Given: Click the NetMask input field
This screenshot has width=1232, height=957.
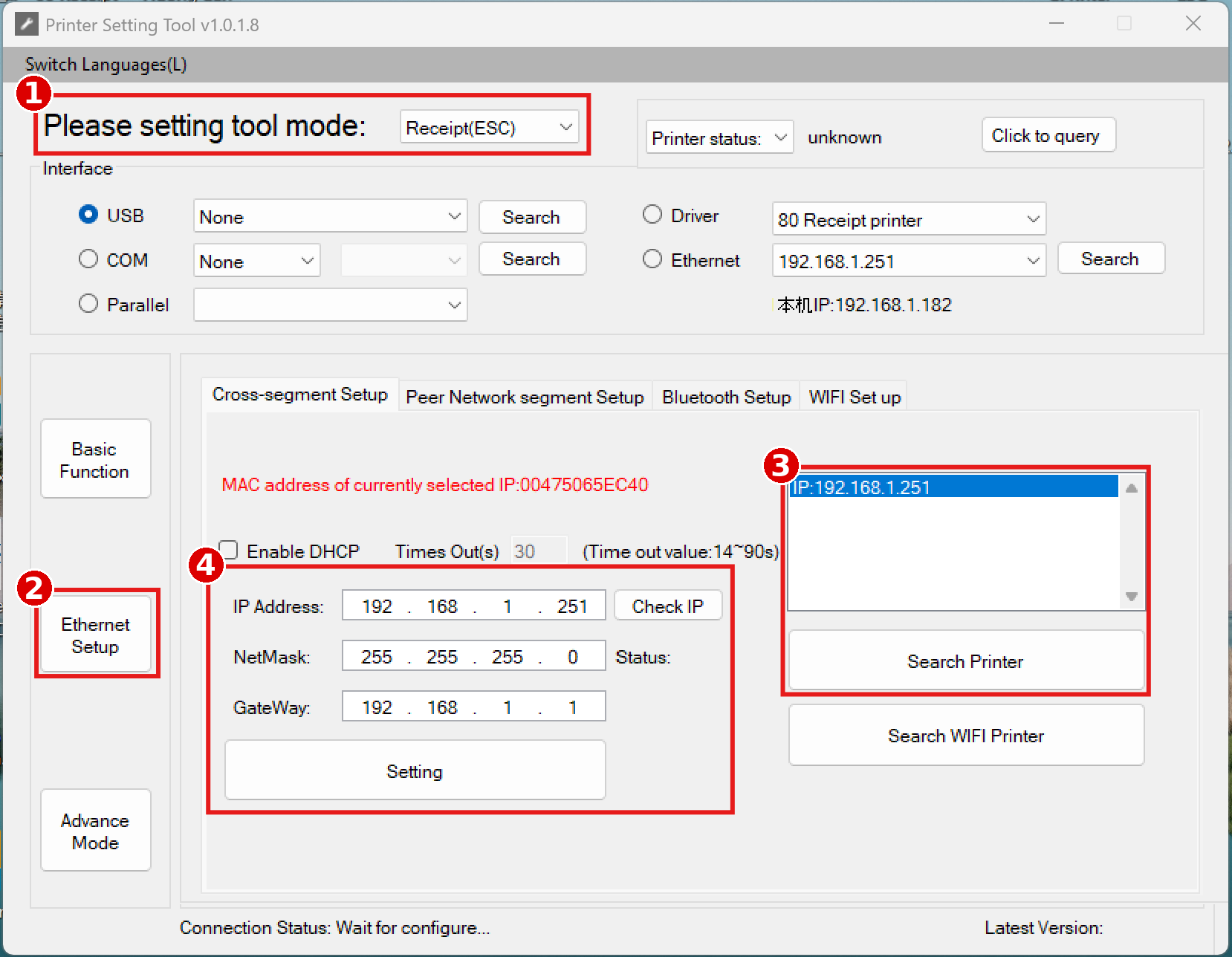Looking at the screenshot, I should click(x=474, y=656).
